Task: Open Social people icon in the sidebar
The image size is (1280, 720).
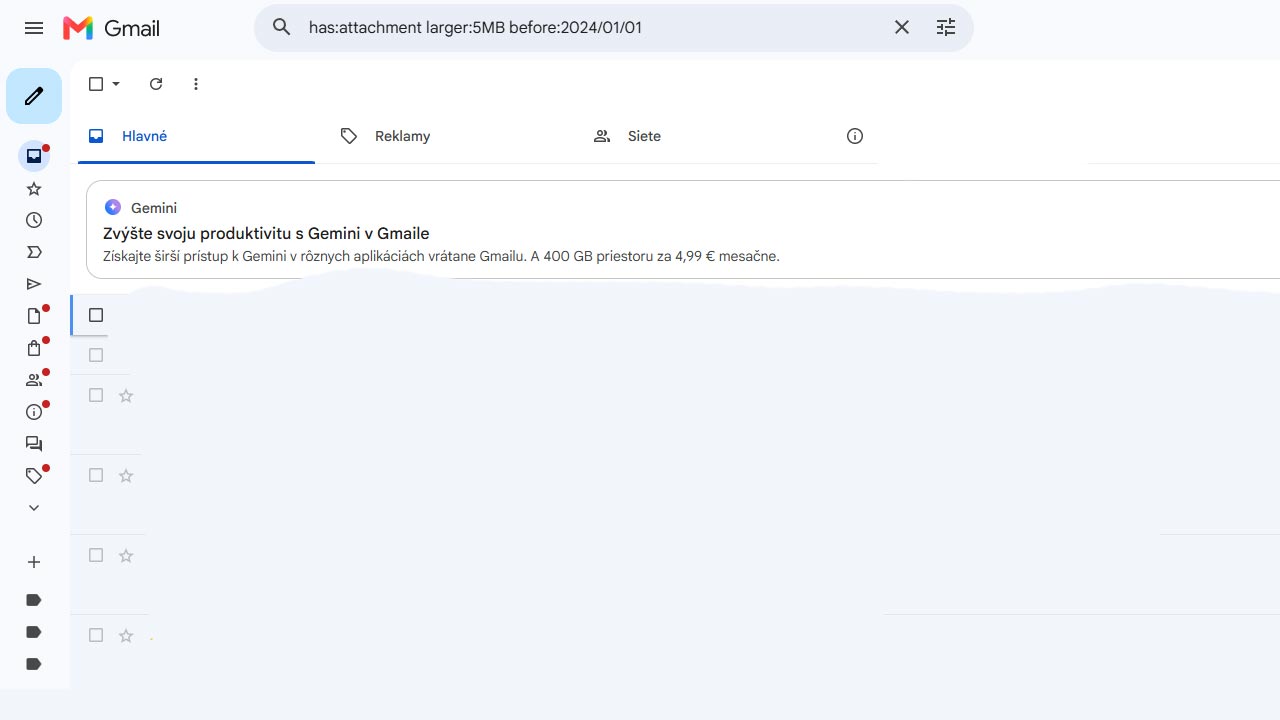Action: (34, 380)
